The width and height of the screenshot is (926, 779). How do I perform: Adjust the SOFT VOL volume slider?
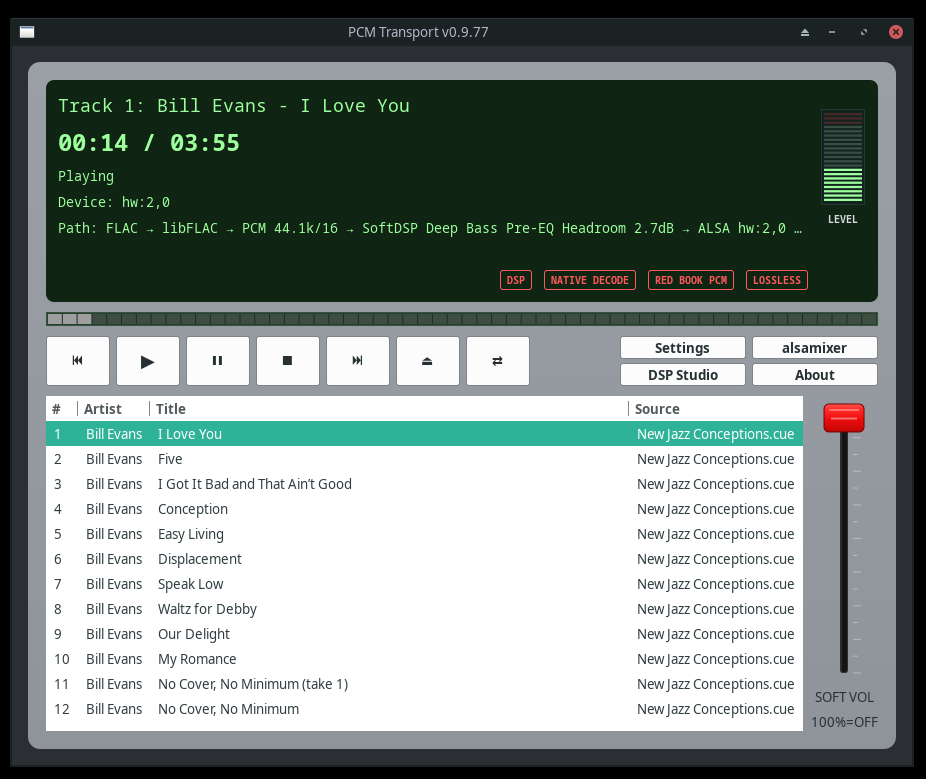coord(843,418)
